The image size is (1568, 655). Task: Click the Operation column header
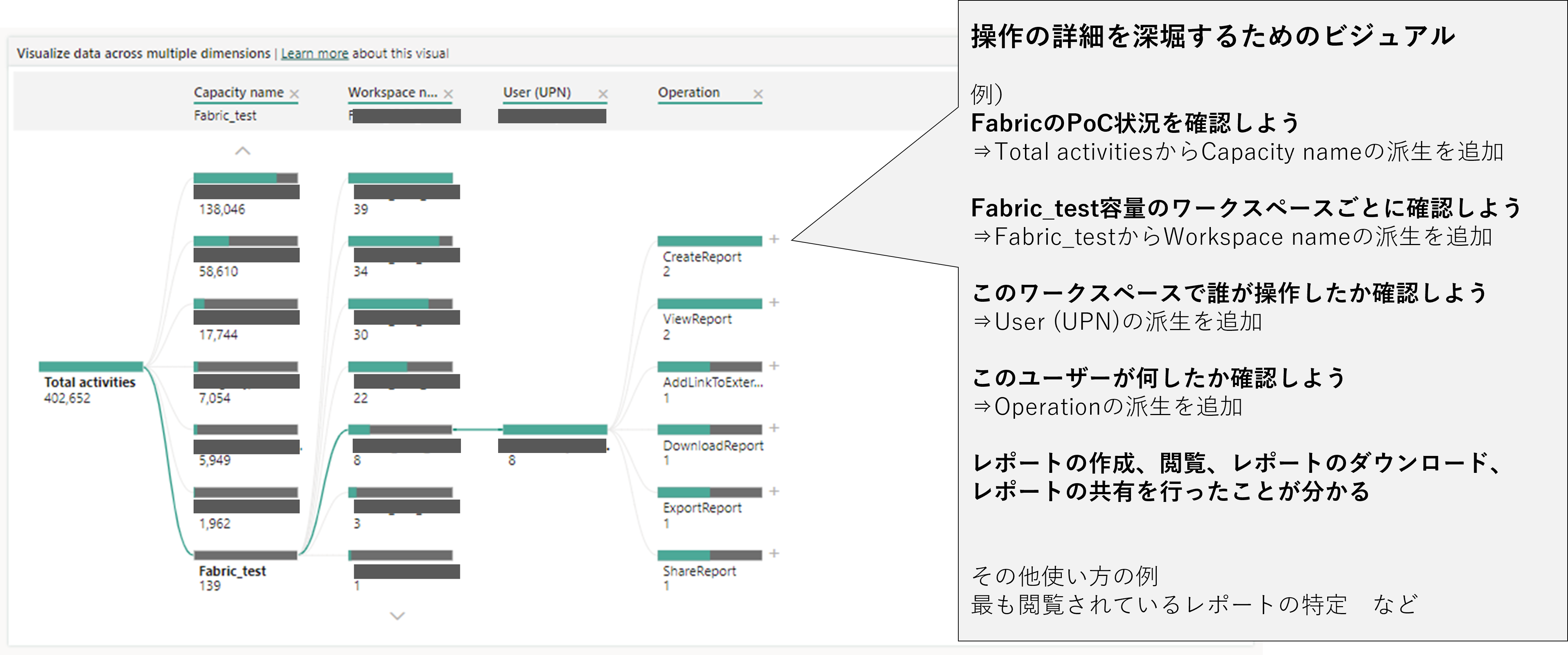click(x=688, y=92)
